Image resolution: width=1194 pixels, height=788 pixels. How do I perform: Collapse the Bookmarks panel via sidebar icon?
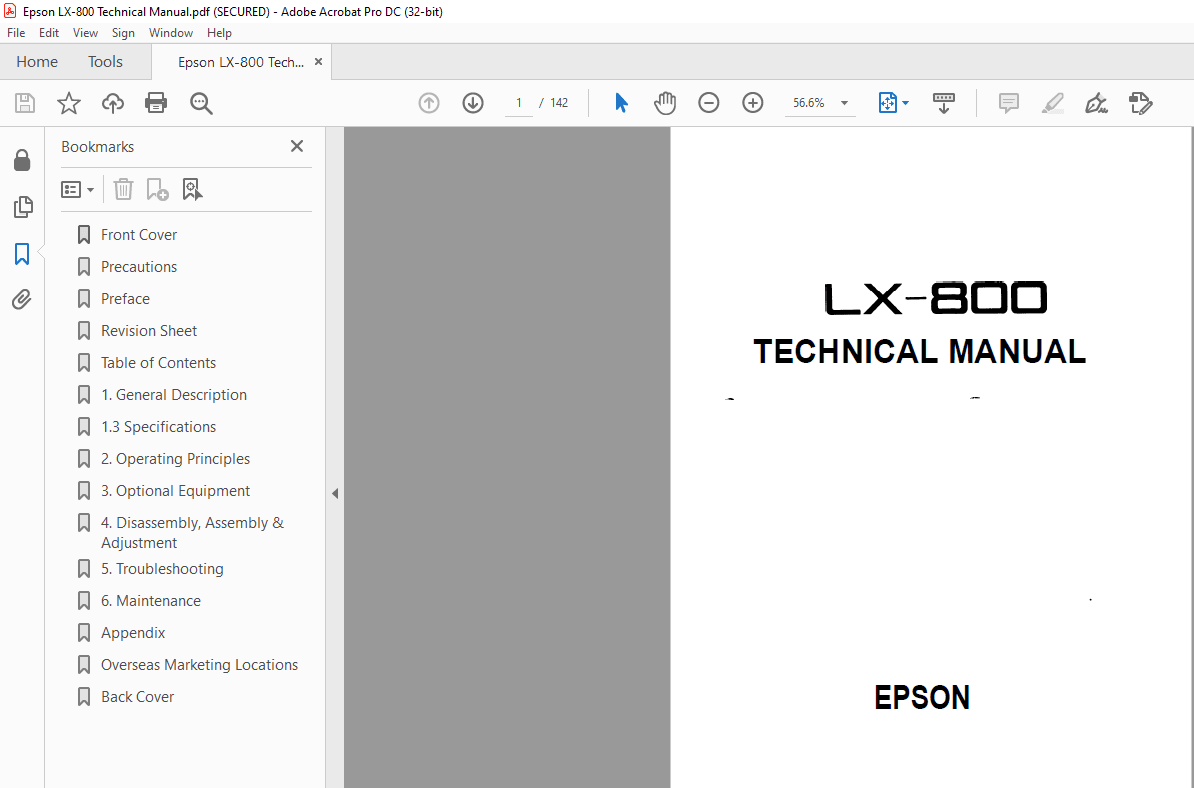tap(22, 254)
